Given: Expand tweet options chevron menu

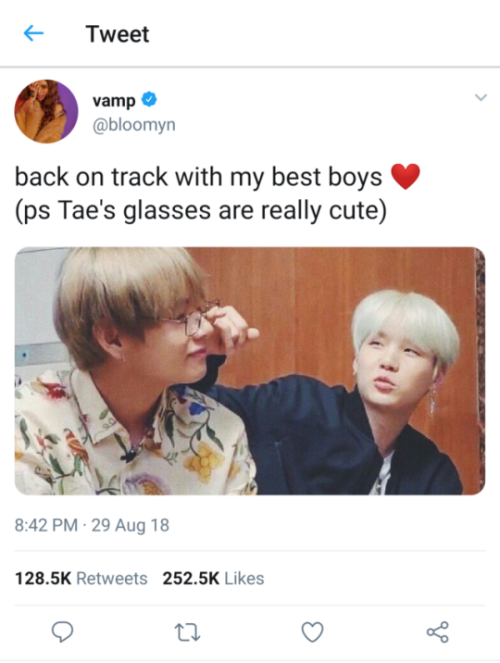Looking at the screenshot, I should tap(481, 97).
